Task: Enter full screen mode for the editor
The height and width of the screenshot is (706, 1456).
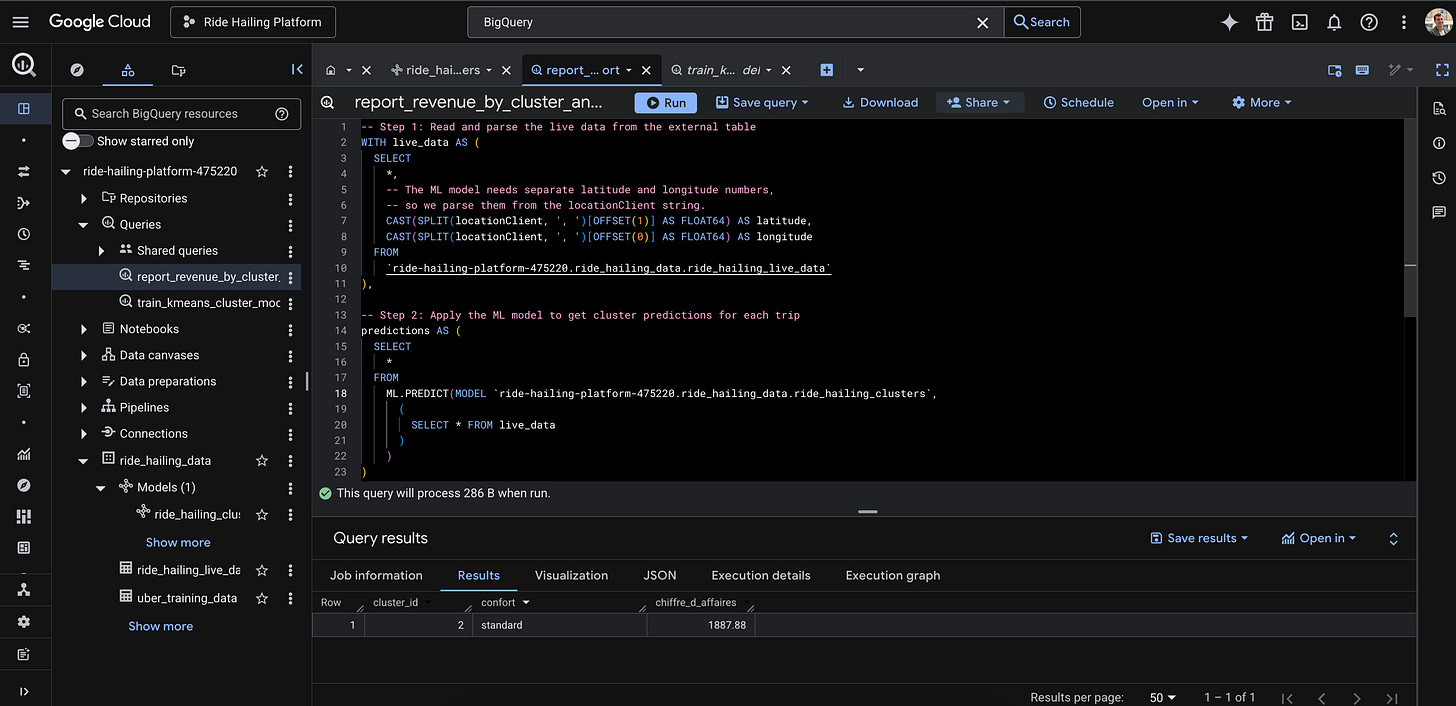Action: [1443, 70]
